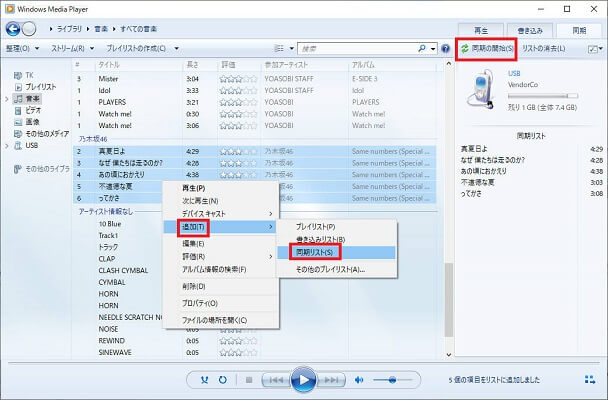Open プレイリスト in the navigation pane
Image resolution: width=608 pixels, height=400 pixels.
(x=40, y=87)
